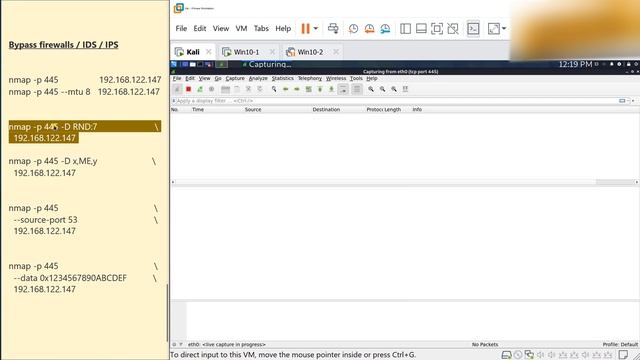
Task: Click the message log note icon in VMware
Action: pyautogui.click(x=623, y=355)
